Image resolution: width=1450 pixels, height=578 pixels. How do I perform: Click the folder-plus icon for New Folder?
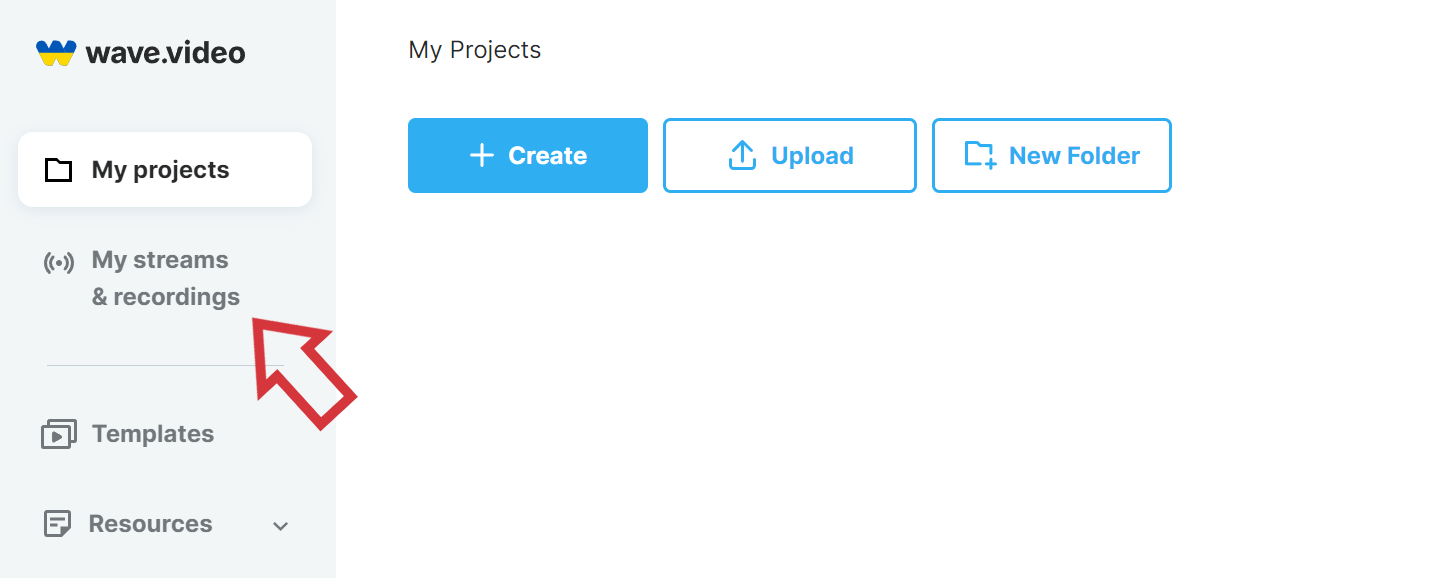980,155
